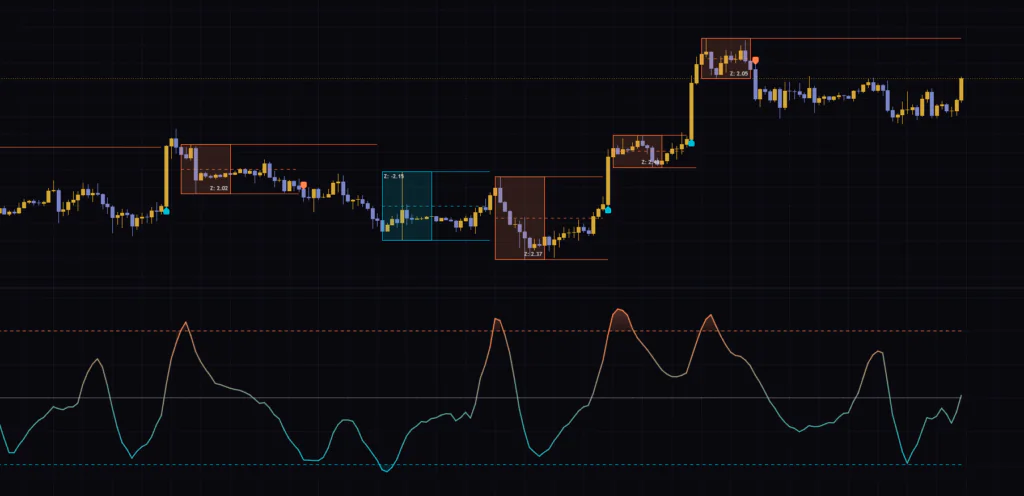Click the cyan dot beside the Z: 2.37 zone
The image size is (1024, 496).
[x=608, y=210]
